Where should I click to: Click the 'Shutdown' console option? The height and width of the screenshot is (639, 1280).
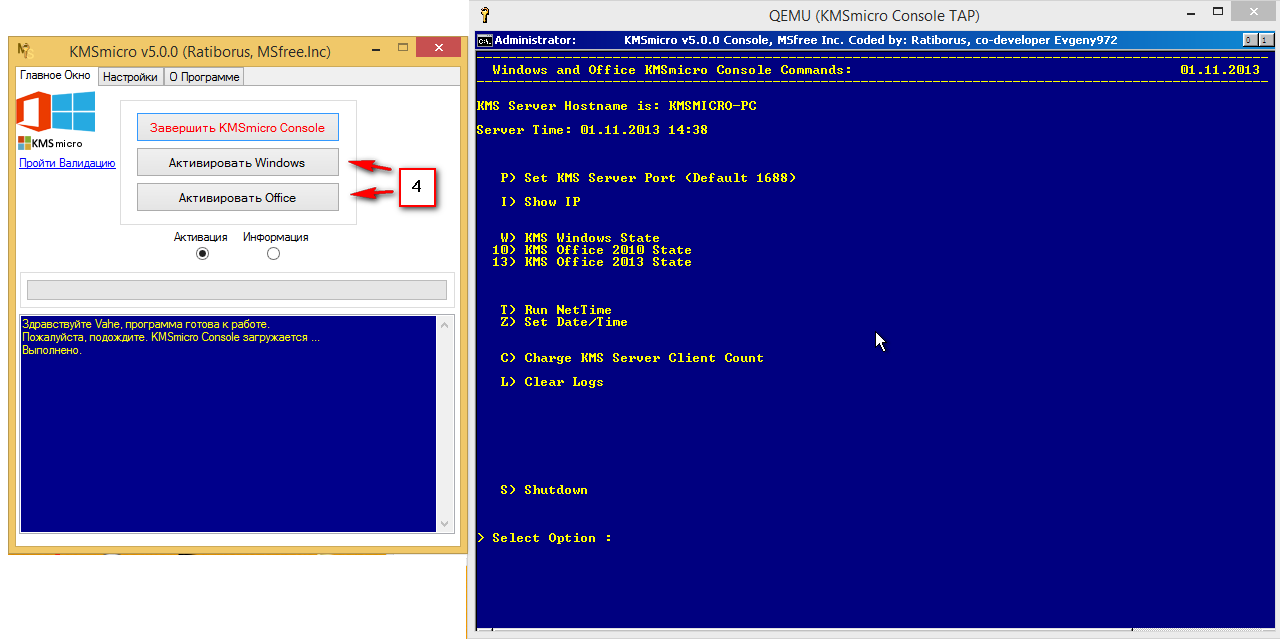tap(544, 490)
